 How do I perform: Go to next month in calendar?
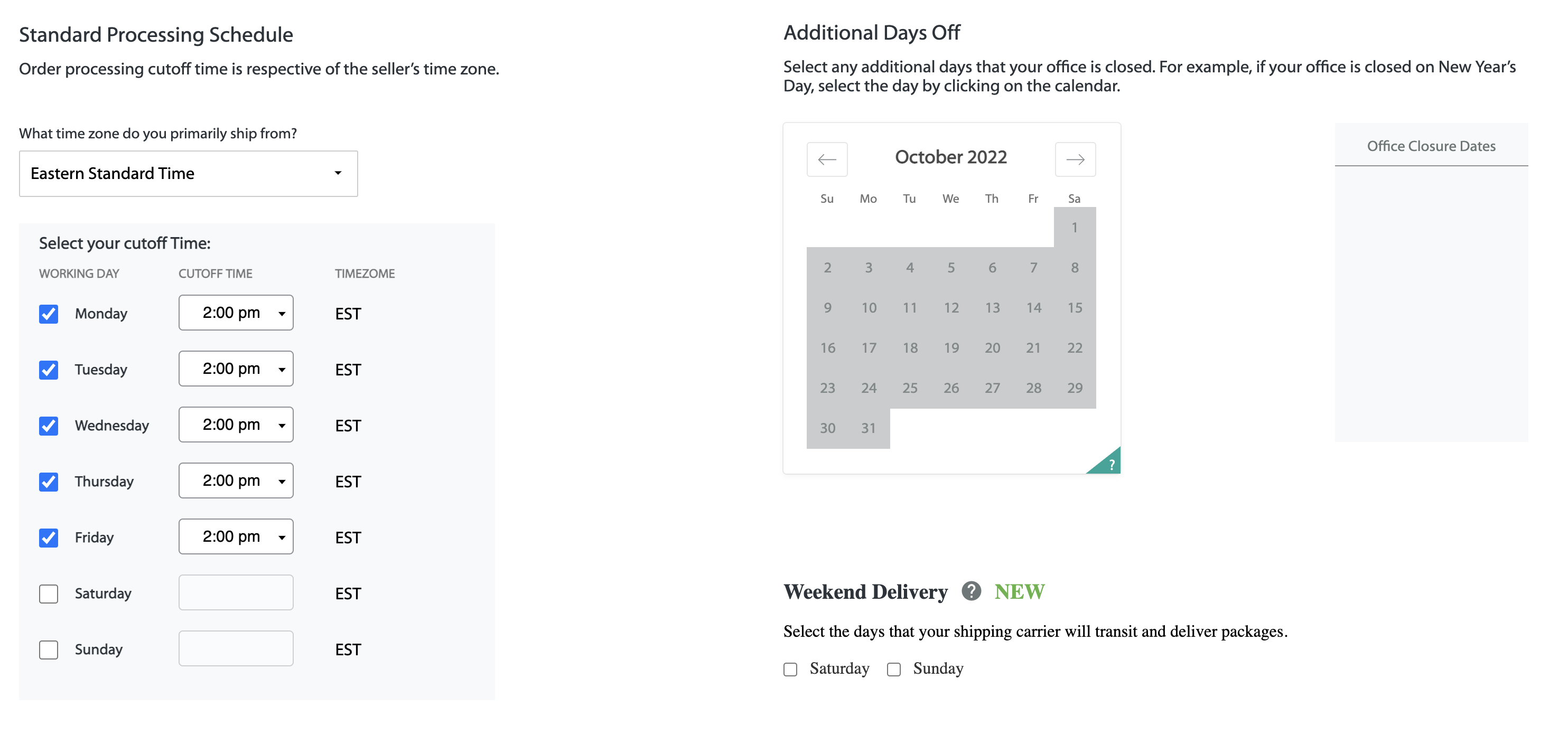1075,159
